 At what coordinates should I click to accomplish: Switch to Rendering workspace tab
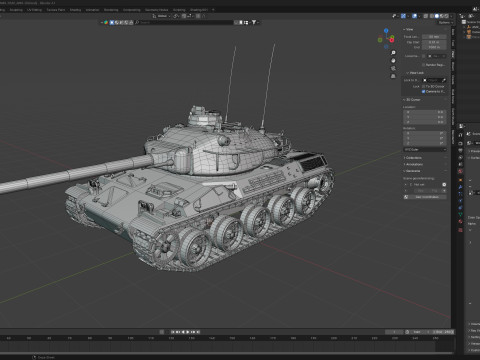pos(111,10)
